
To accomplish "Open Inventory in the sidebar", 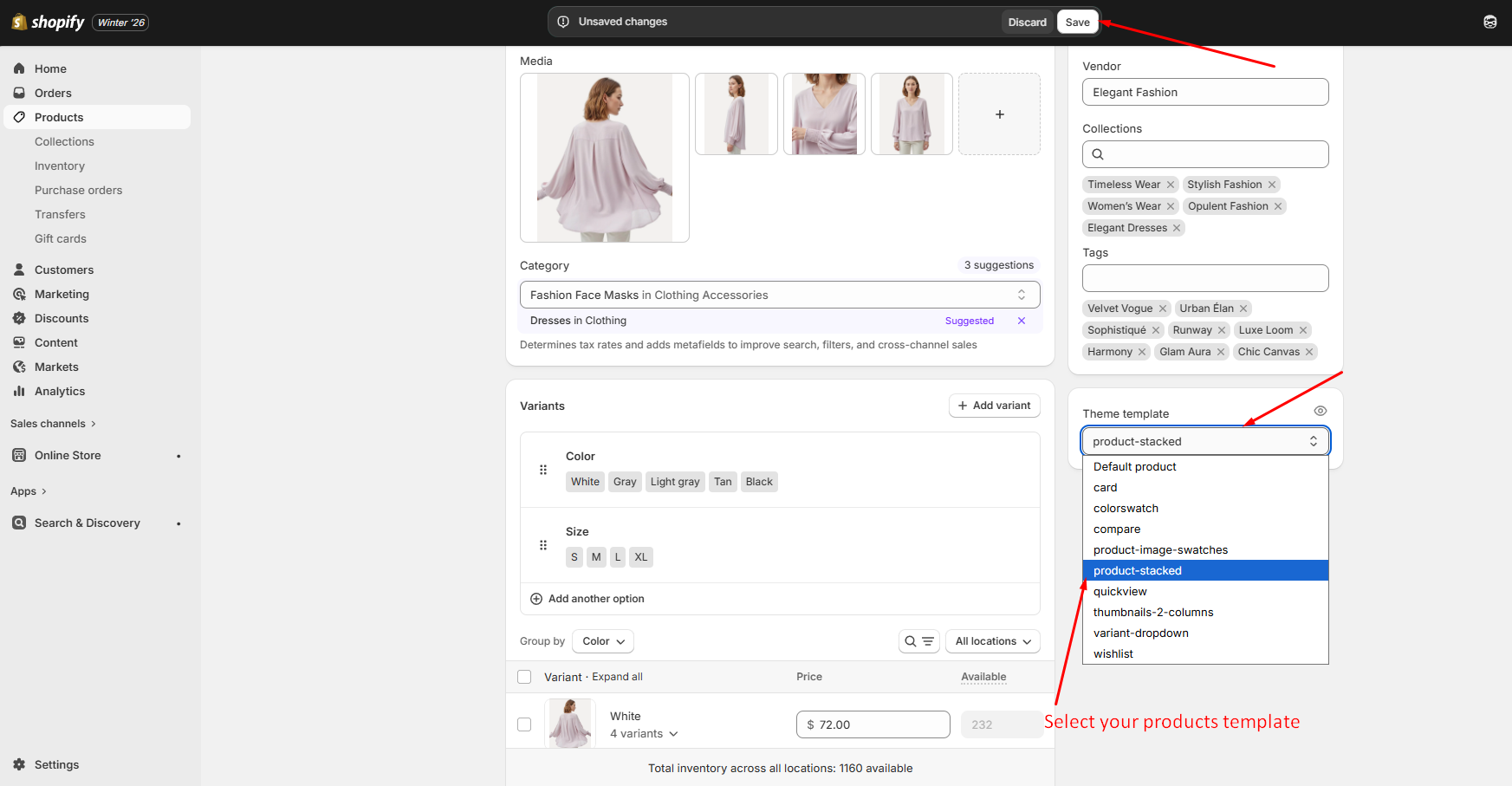I will [60, 166].
